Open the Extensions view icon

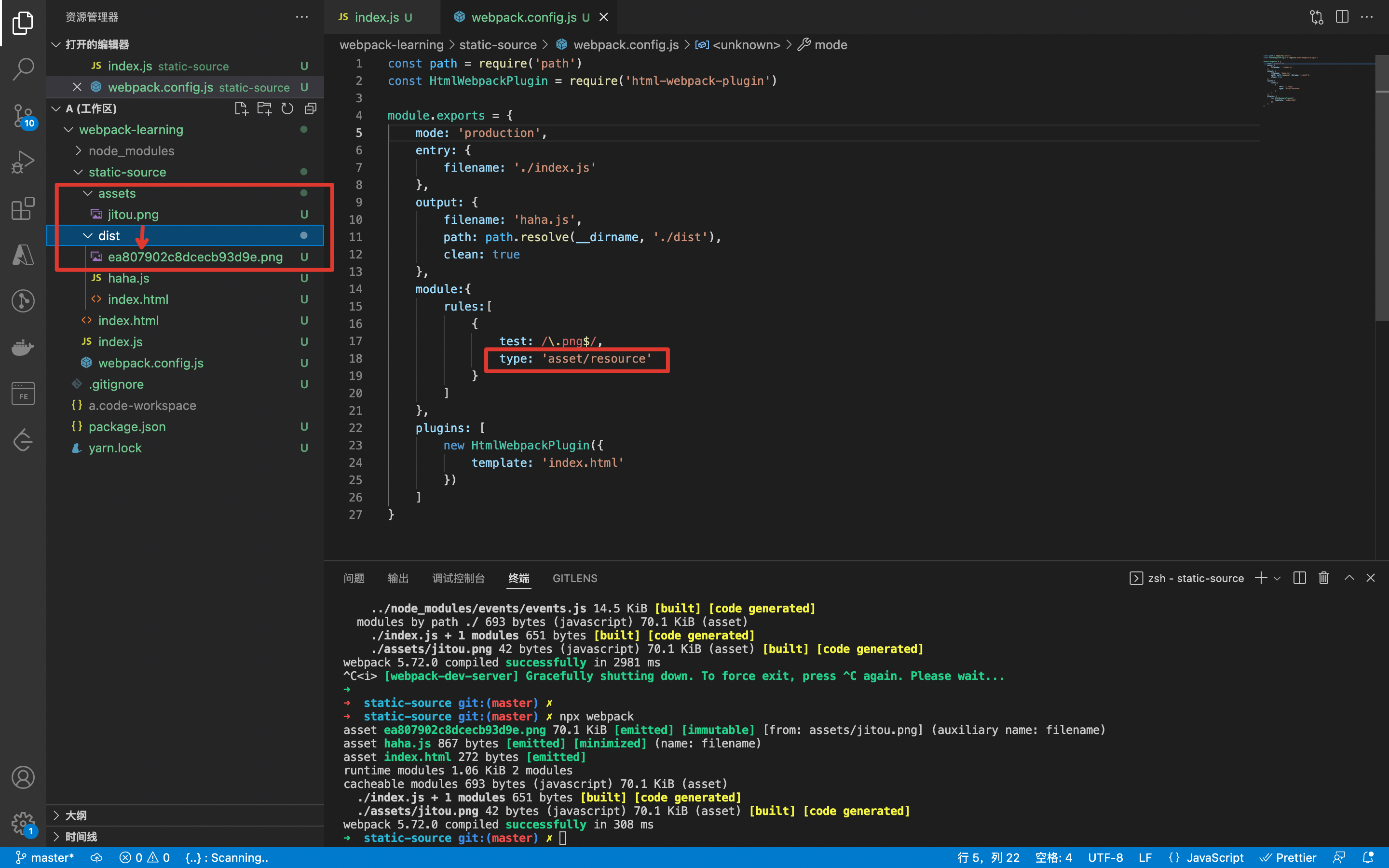[23, 208]
